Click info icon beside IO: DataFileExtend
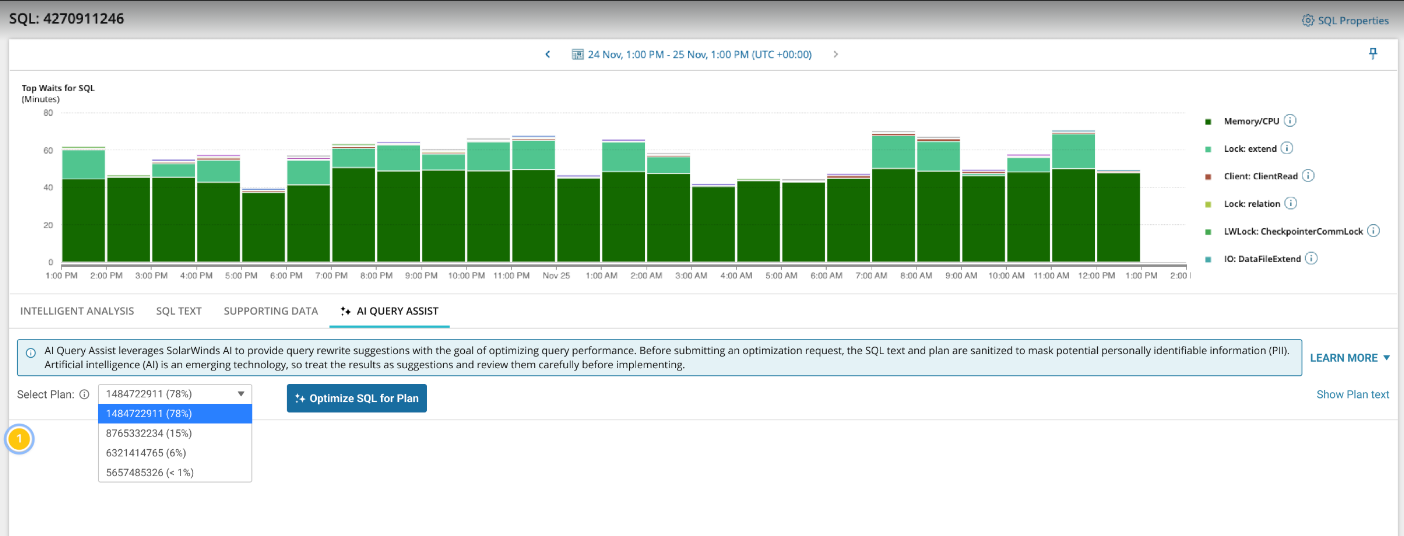Viewport: 1404px width, 536px height. pos(1311,258)
